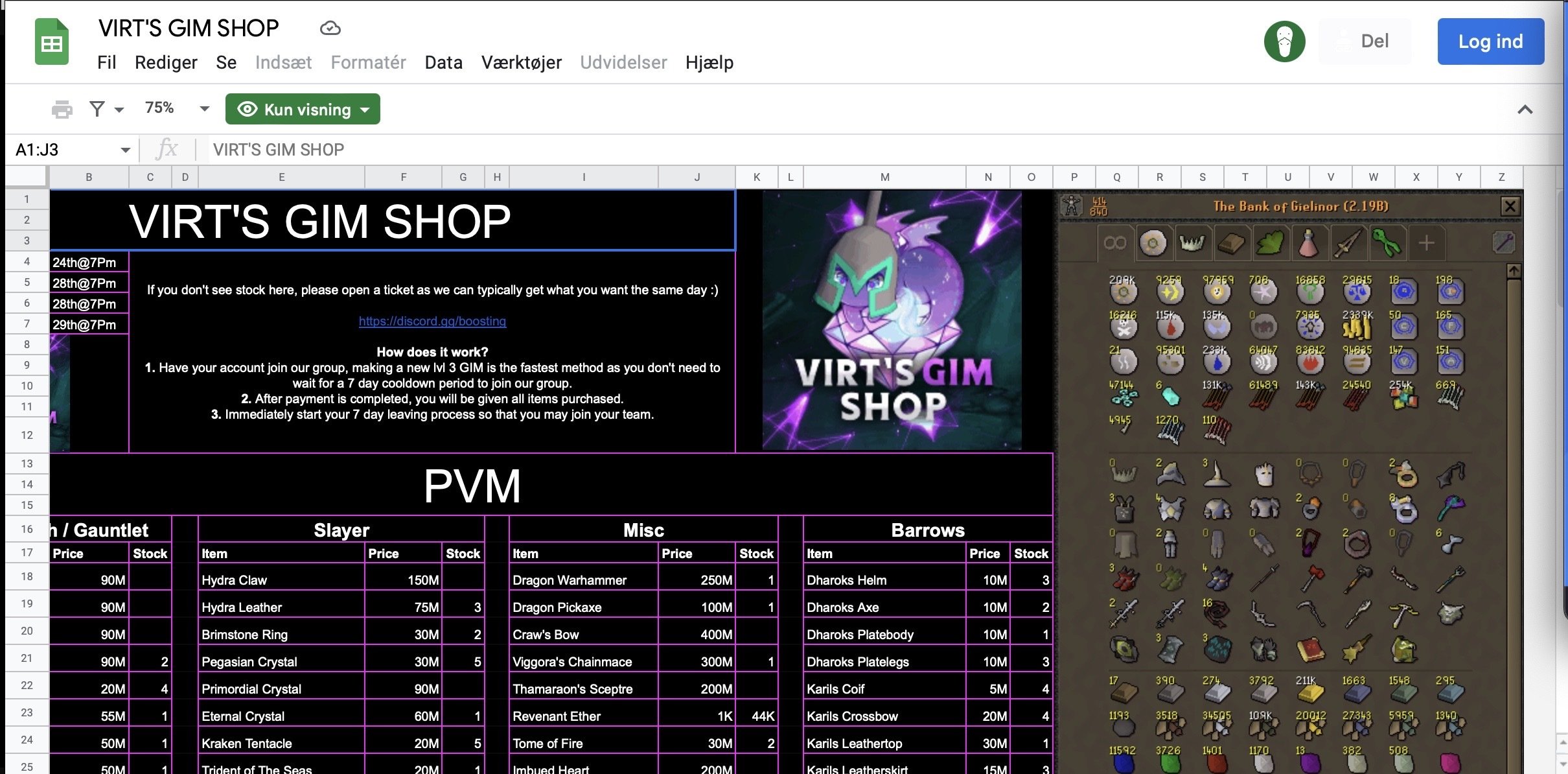Image resolution: width=1568 pixels, height=774 pixels.
Task: Follow the discord.gg/boosting link
Action: point(432,321)
